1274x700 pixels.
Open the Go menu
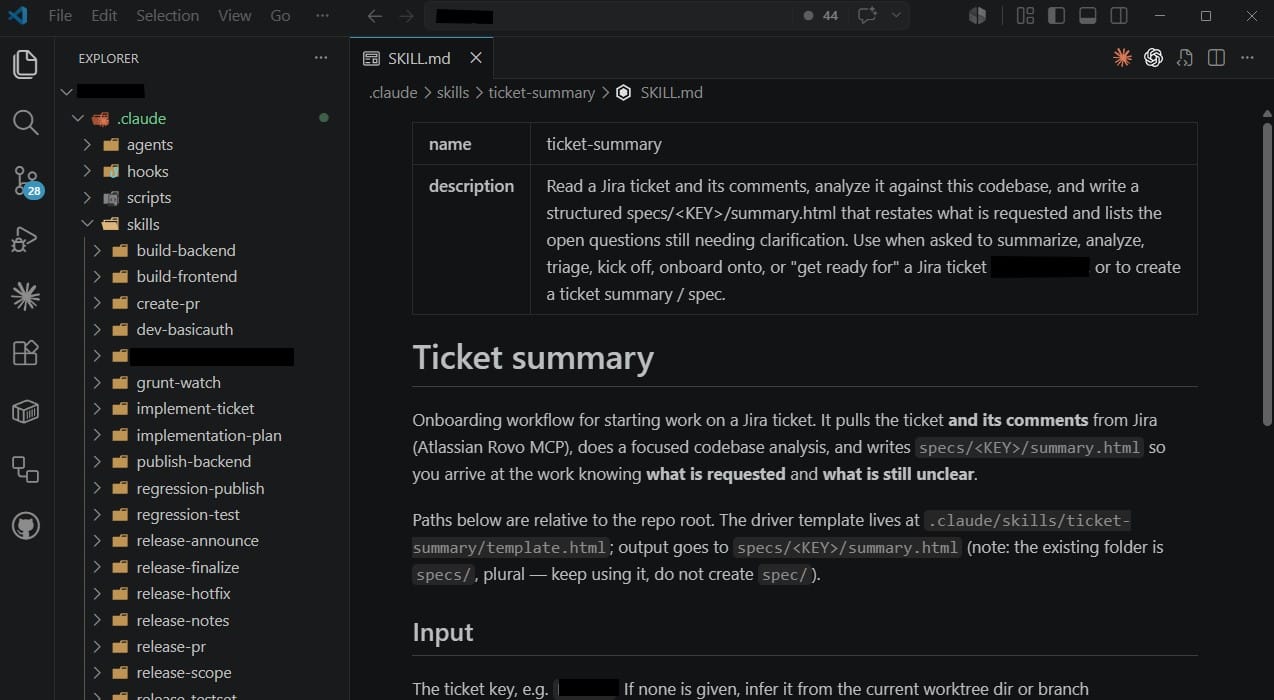click(280, 16)
